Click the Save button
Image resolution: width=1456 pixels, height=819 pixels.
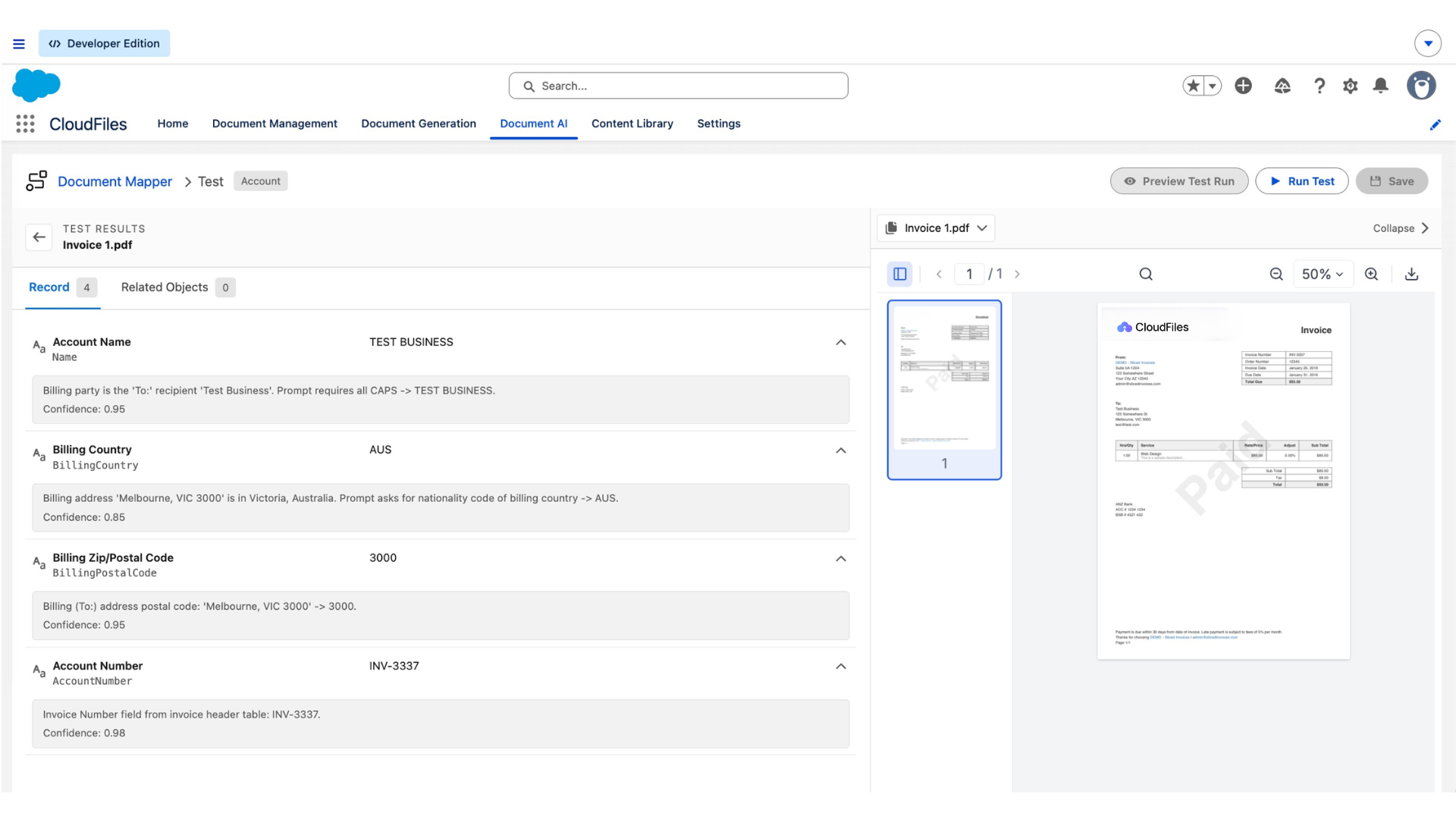[x=1392, y=181]
